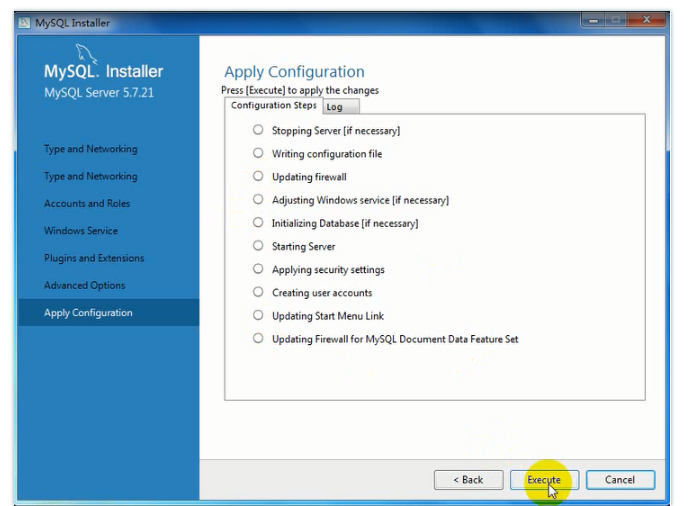Switch to the Log tab

click(341, 107)
